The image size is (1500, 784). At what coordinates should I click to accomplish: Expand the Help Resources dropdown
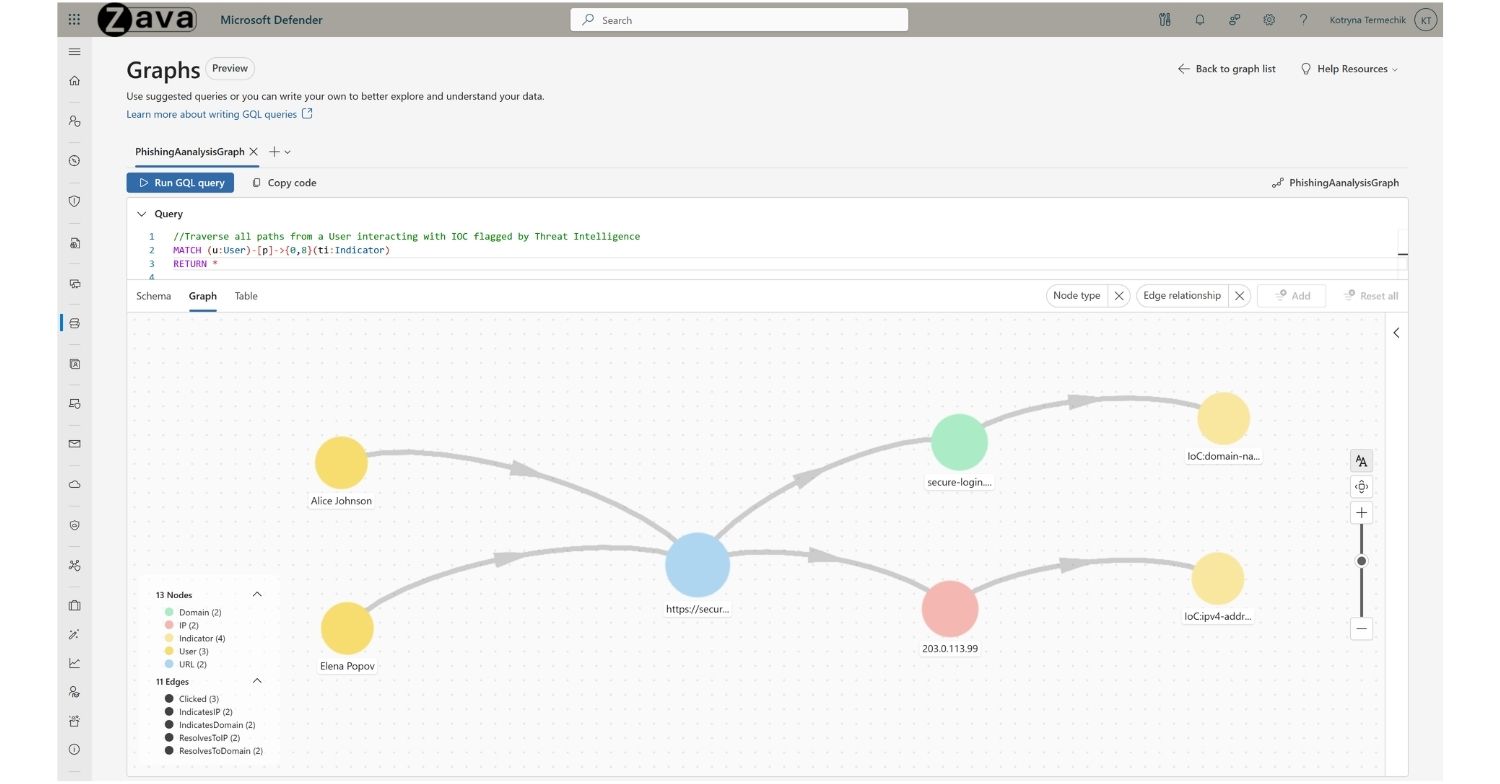[x=1348, y=69]
